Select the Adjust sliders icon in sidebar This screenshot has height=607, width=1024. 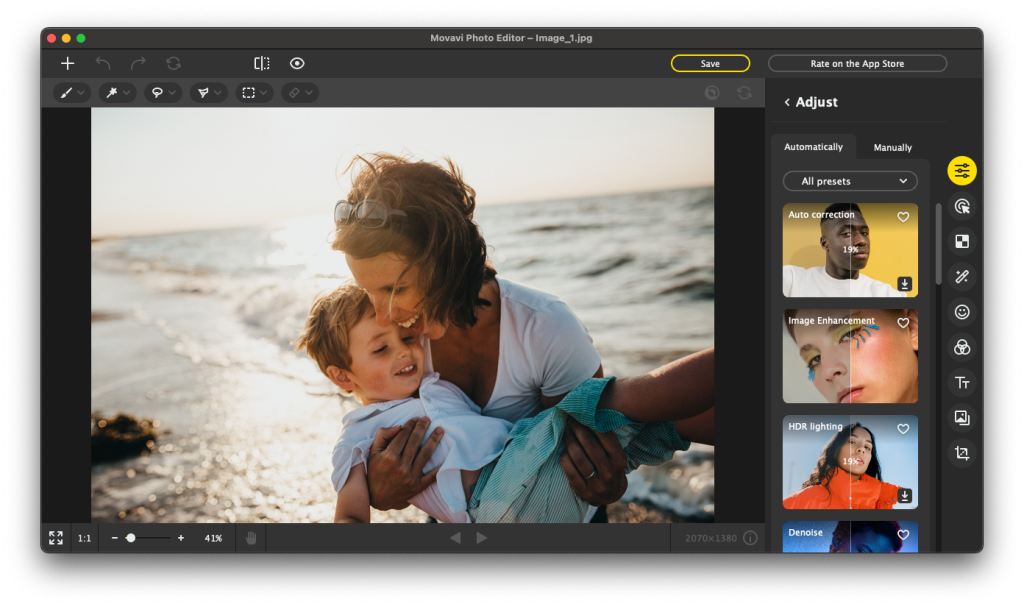pyautogui.click(x=961, y=170)
